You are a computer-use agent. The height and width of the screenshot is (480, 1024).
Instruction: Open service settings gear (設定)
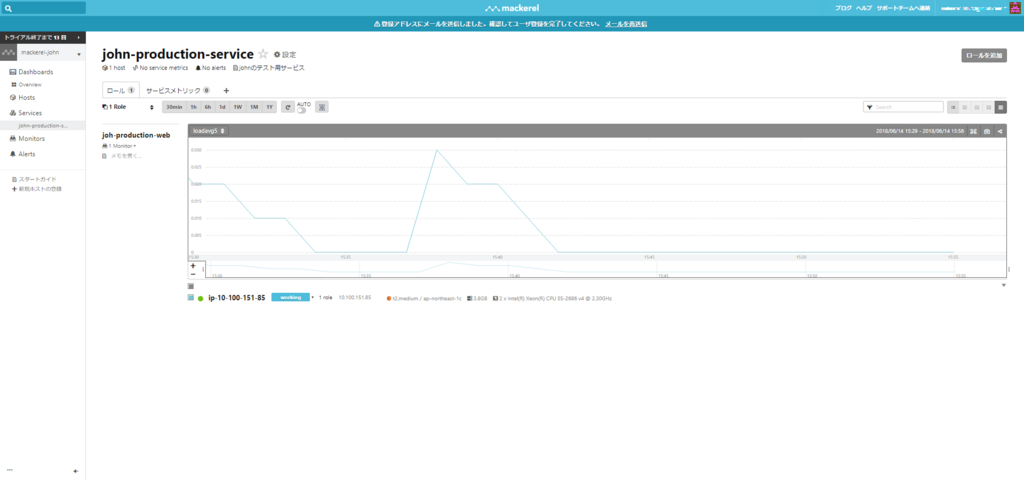pos(285,55)
